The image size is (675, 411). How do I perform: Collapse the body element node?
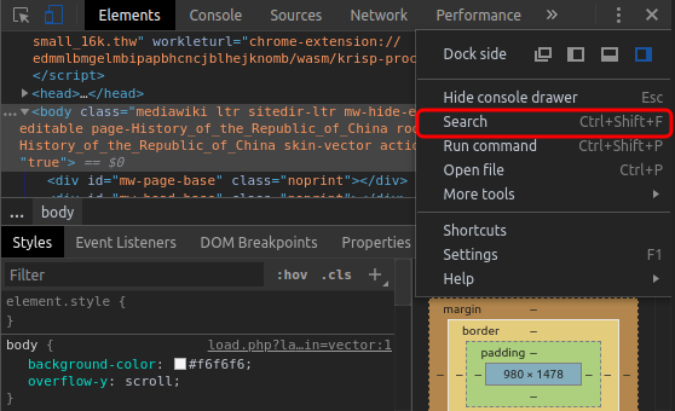[x=25, y=111]
